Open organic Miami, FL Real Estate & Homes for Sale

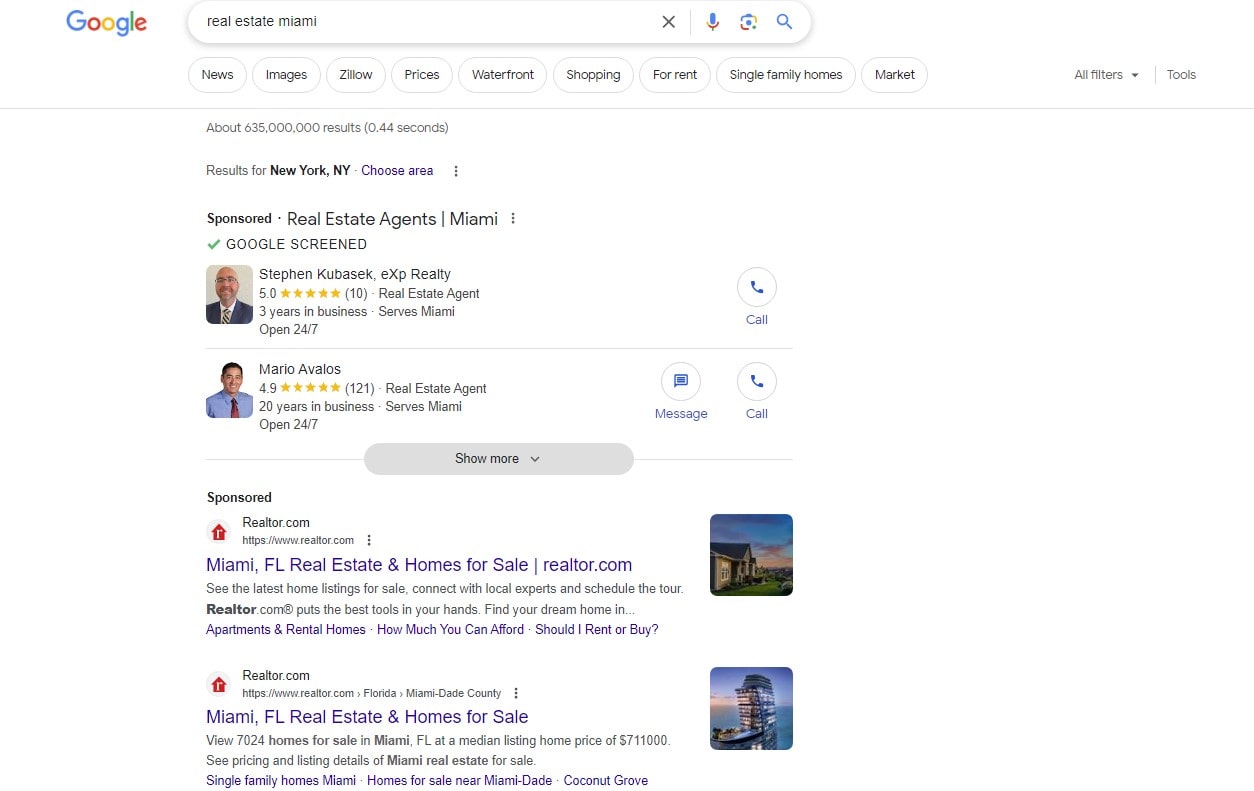(x=367, y=717)
